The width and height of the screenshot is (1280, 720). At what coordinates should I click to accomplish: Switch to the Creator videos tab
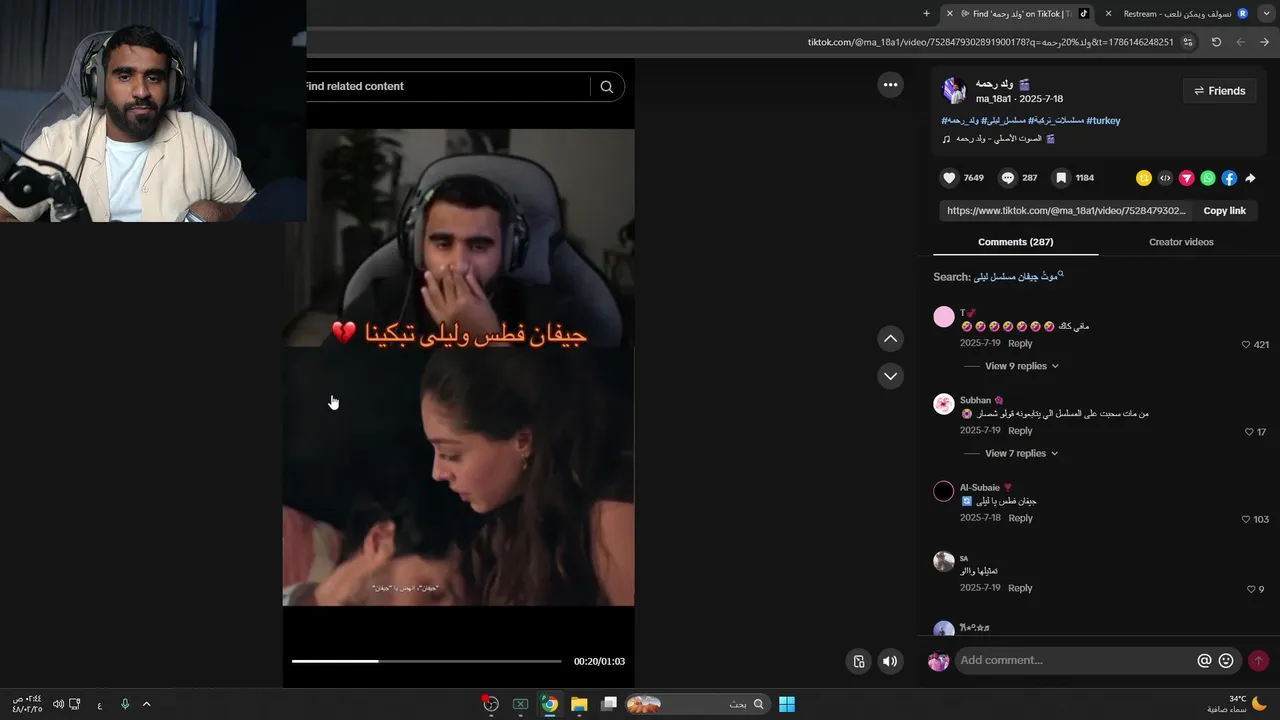(x=1181, y=242)
